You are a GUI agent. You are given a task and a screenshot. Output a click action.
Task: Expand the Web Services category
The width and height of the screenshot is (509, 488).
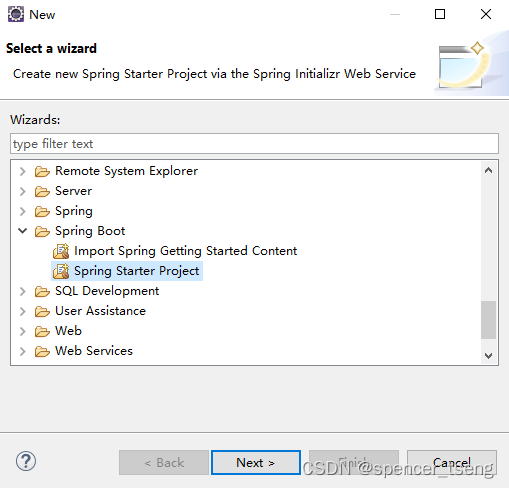tap(22, 351)
